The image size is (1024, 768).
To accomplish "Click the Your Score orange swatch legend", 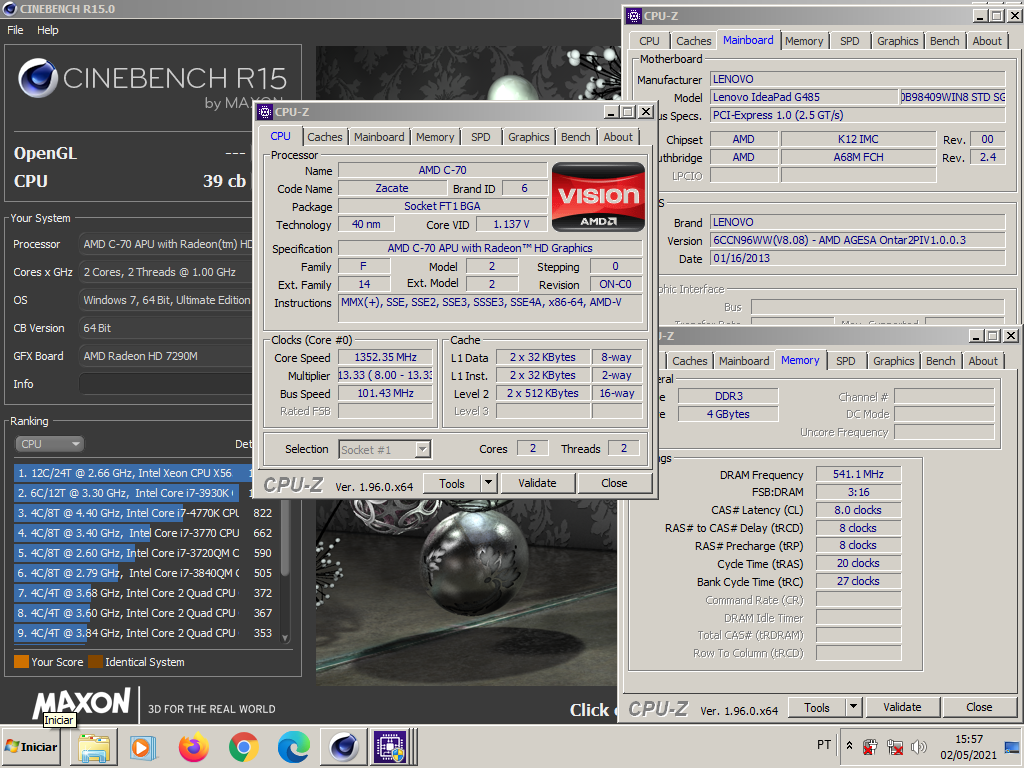I will click(21, 662).
